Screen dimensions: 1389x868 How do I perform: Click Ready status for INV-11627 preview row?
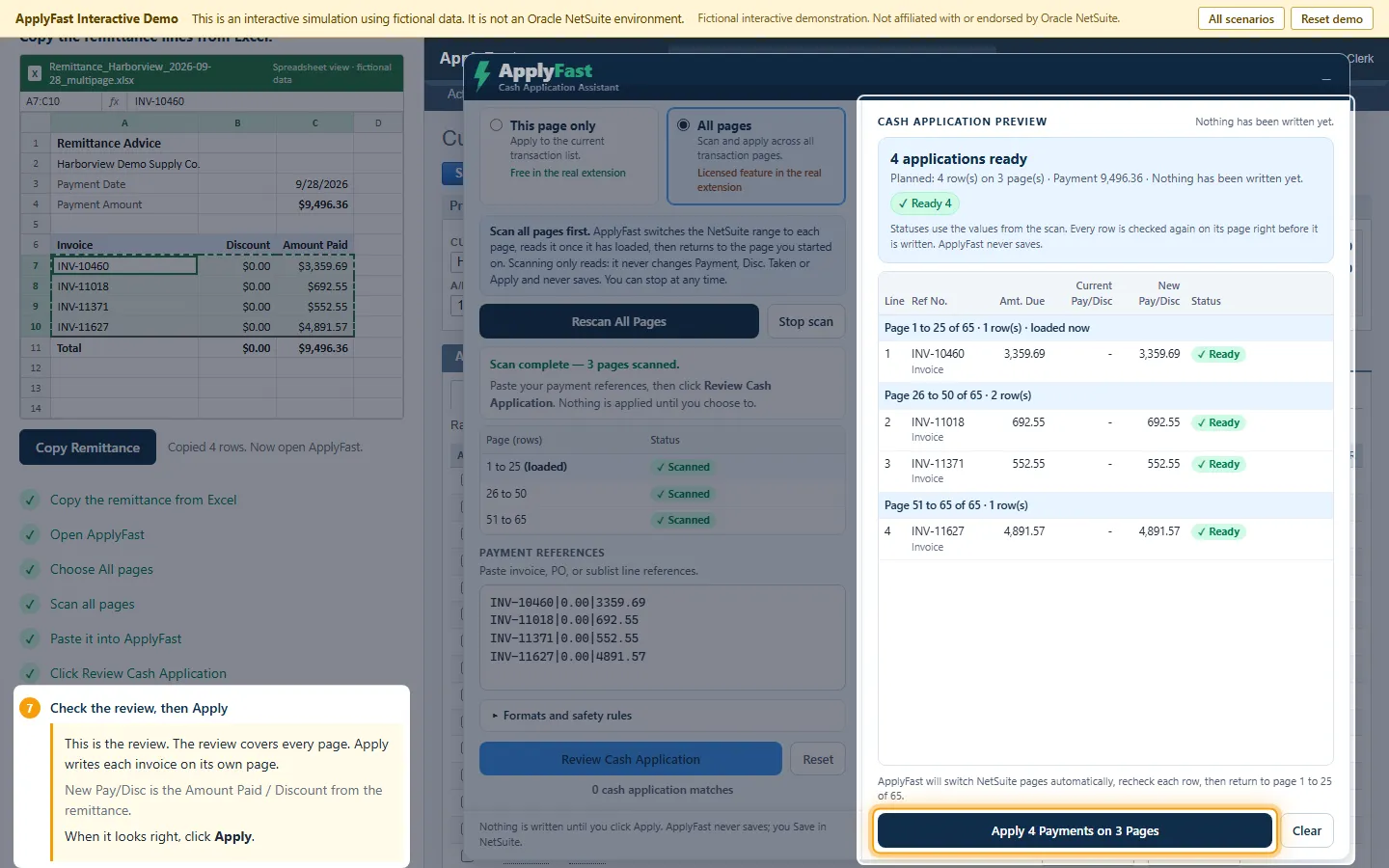1218,531
